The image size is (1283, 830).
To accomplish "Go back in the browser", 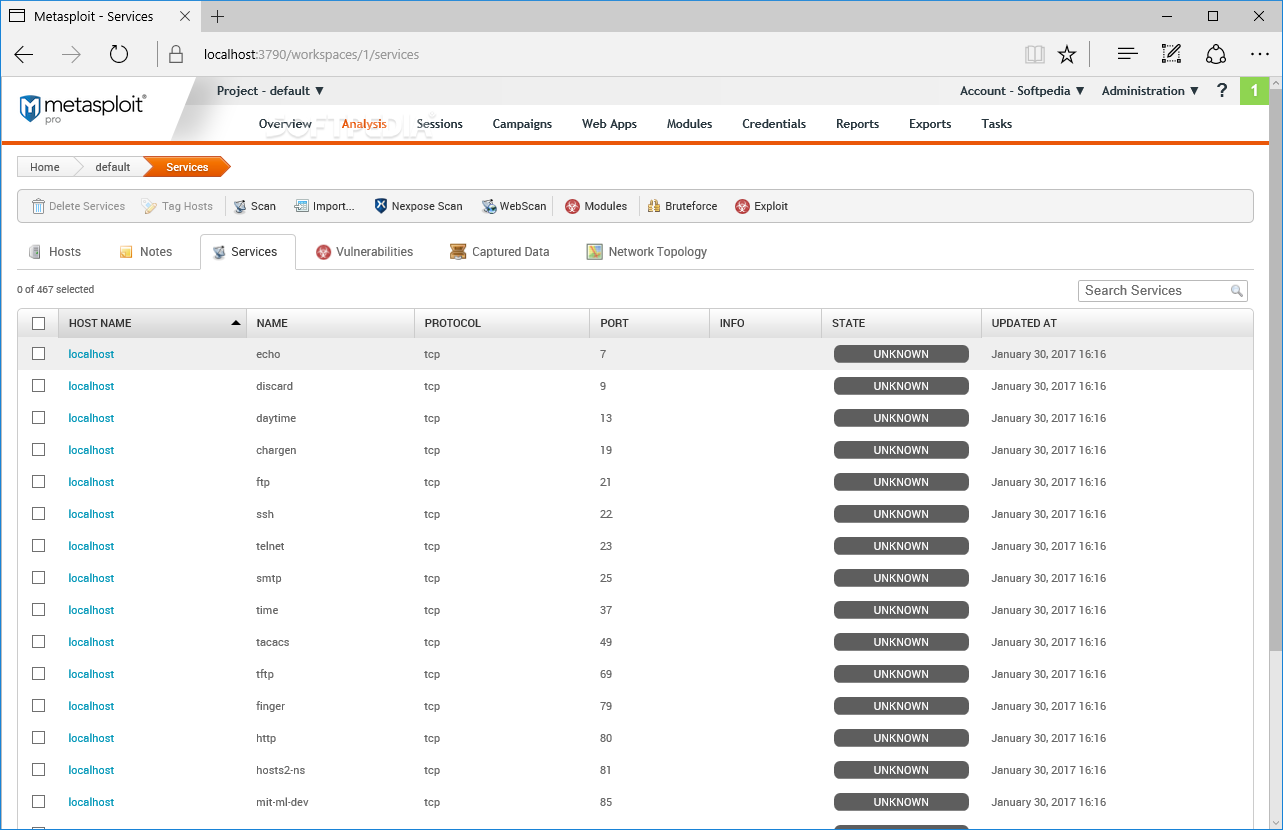I will click(24, 55).
